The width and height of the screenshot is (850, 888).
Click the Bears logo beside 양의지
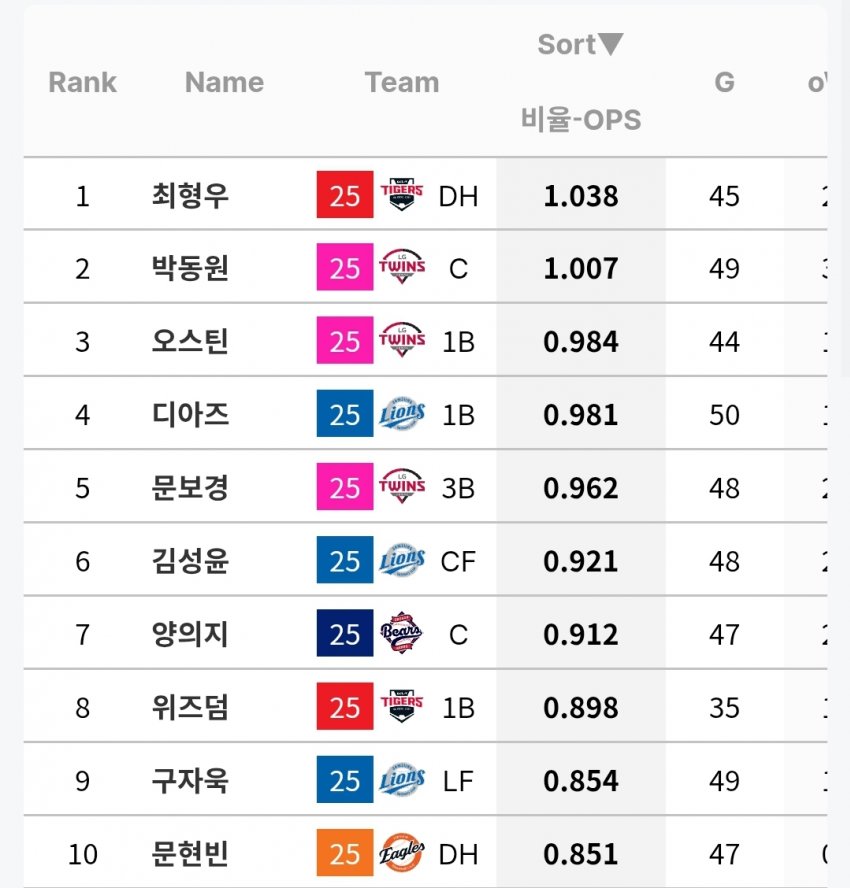(x=401, y=632)
